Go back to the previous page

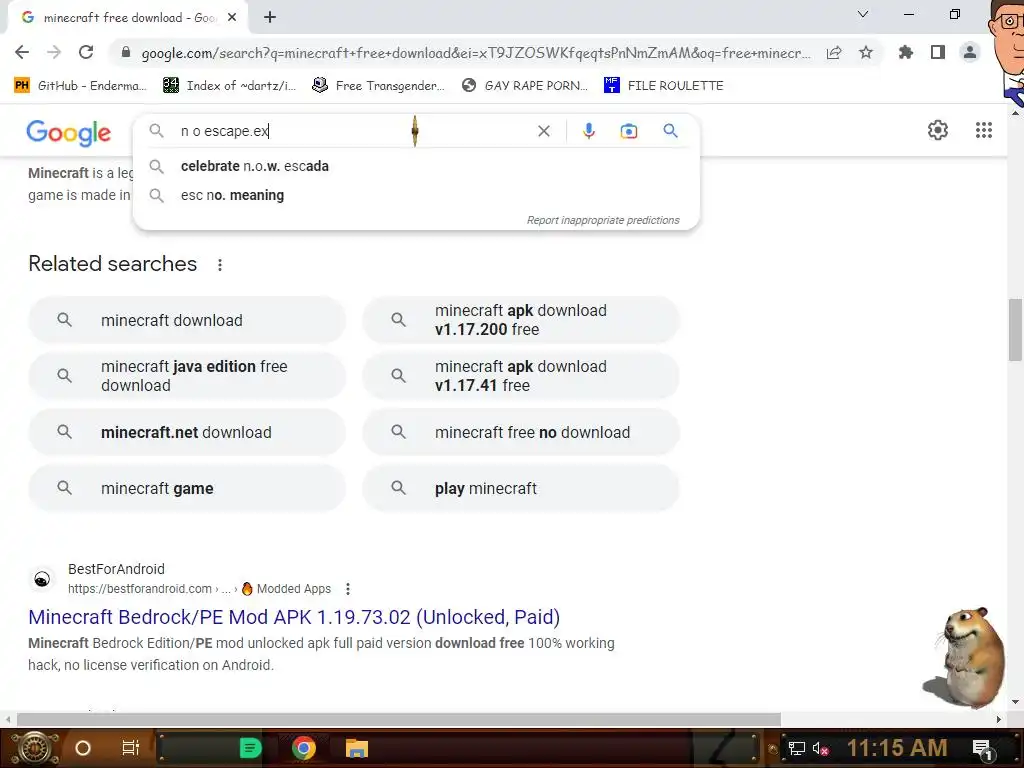pyautogui.click(x=22, y=52)
